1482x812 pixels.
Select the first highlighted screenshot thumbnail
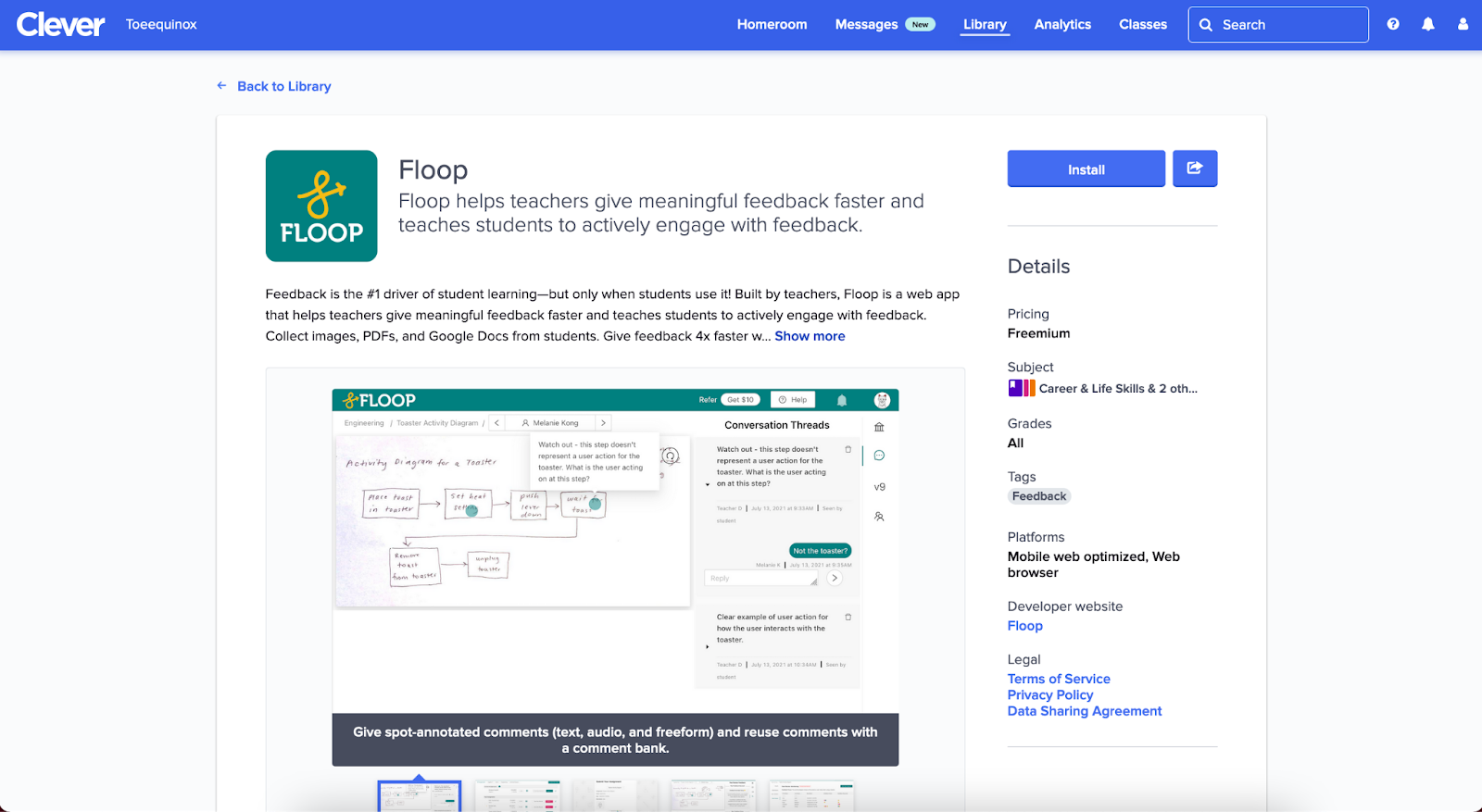419,796
